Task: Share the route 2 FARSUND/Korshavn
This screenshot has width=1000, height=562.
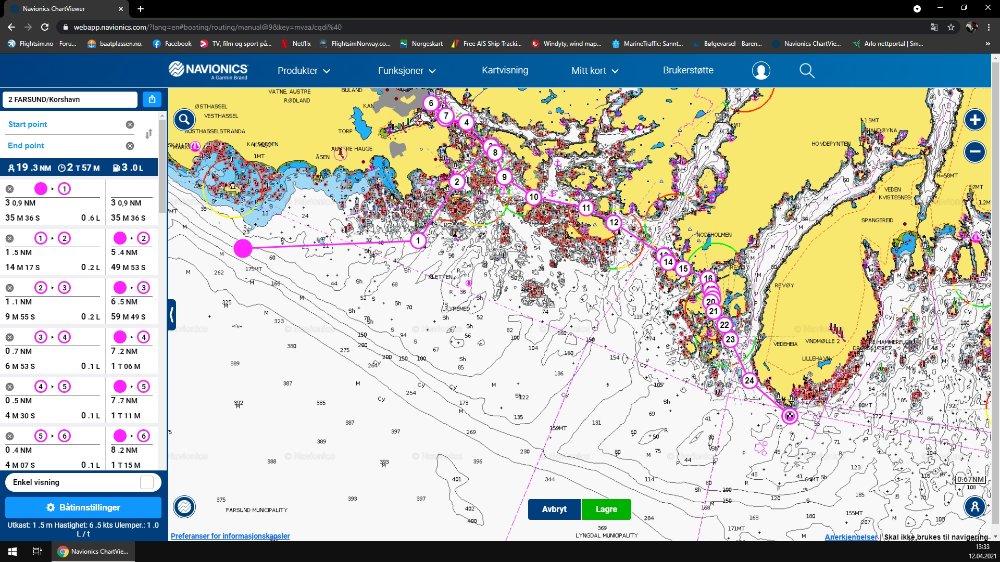Action: [x=152, y=100]
